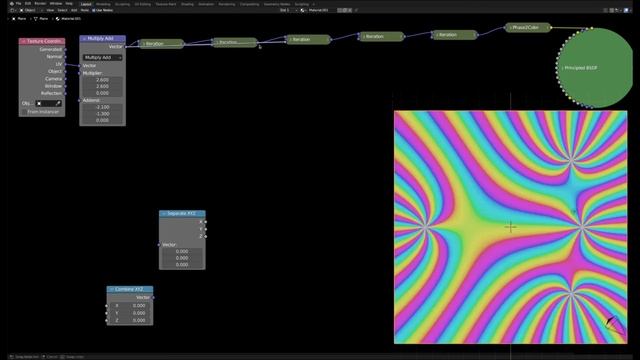The width and height of the screenshot is (640, 360).
Task: Click the Material.001 breadcrumb
Action: [68, 19]
